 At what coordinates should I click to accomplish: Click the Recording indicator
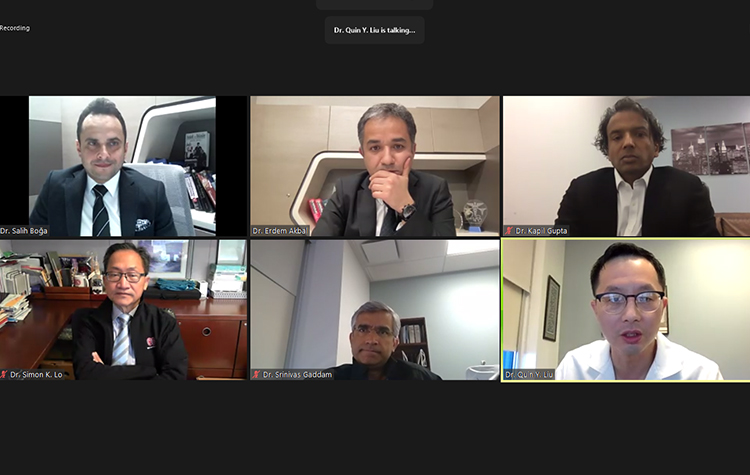[x=15, y=28]
